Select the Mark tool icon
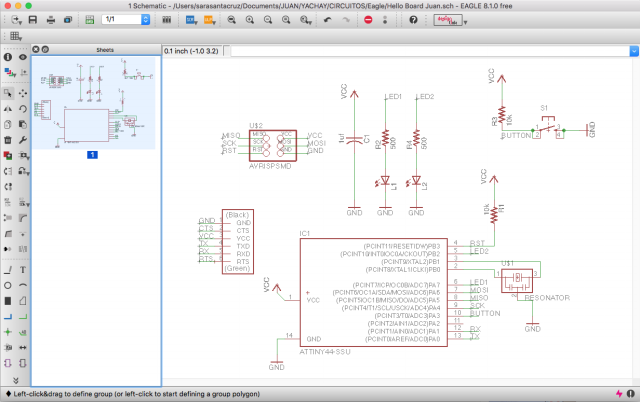 point(24,73)
